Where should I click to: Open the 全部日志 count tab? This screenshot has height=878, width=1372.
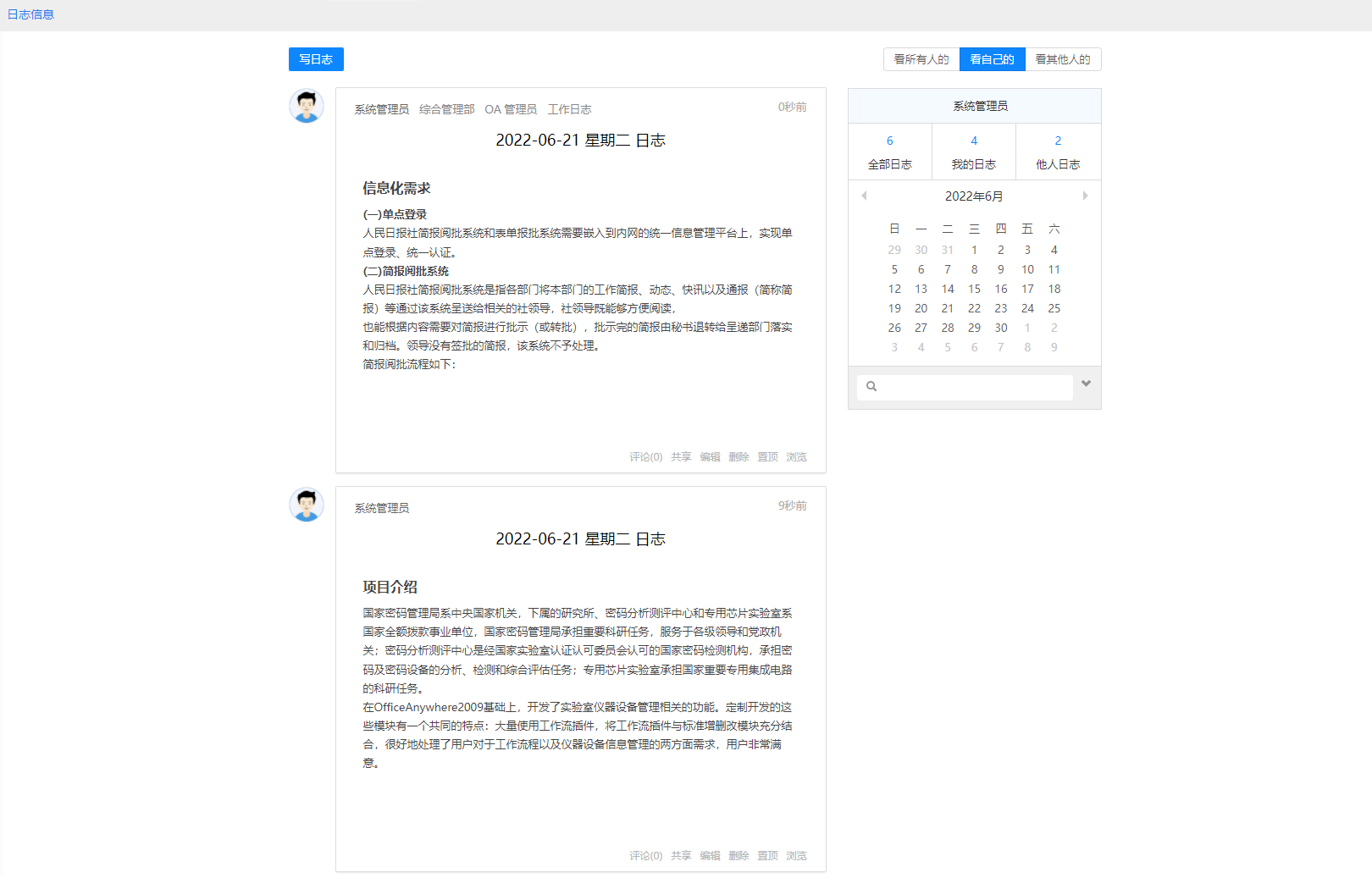coord(890,152)
